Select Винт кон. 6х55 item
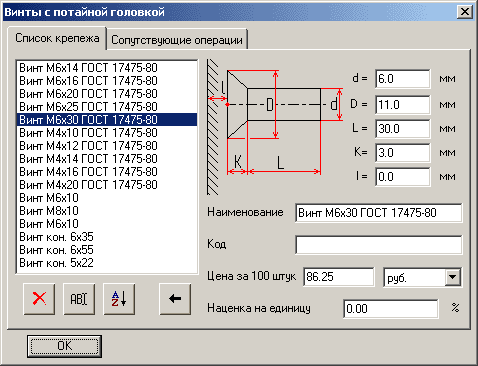This screenshot has width=478, height=366. [107, 250]
